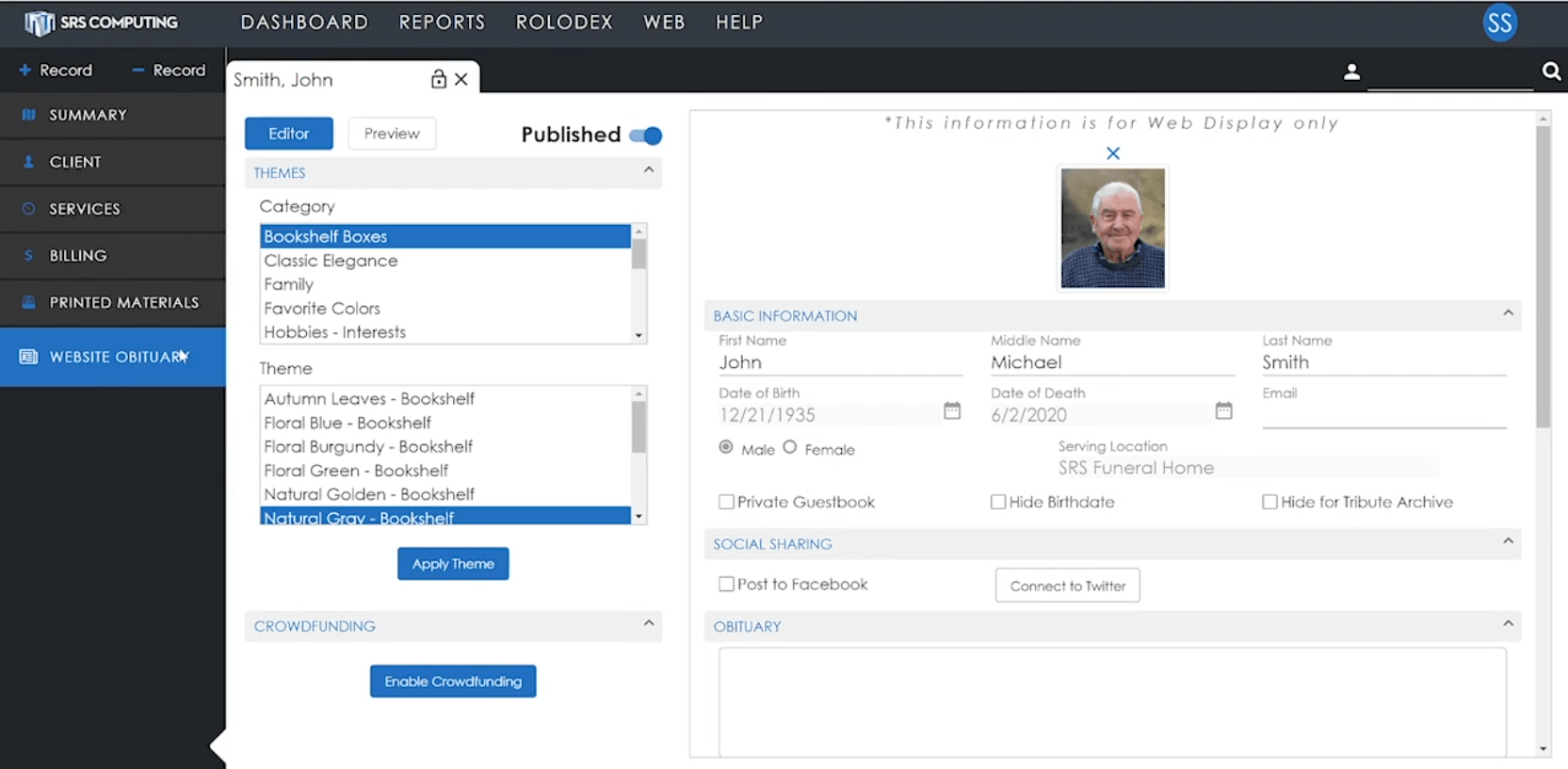1568x769 pixels.
Task: Open the Rolodex menu
Action: [564, 23]
